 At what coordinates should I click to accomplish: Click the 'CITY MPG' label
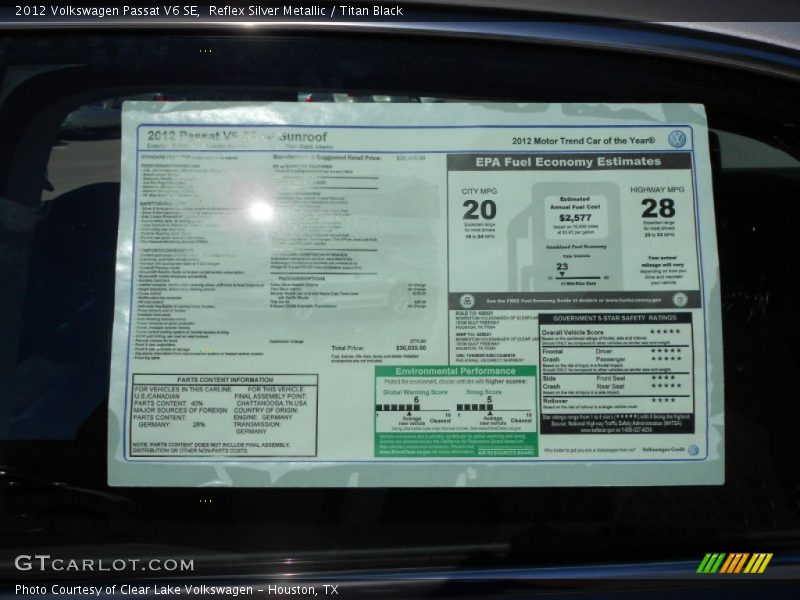[x=479, y=191]
